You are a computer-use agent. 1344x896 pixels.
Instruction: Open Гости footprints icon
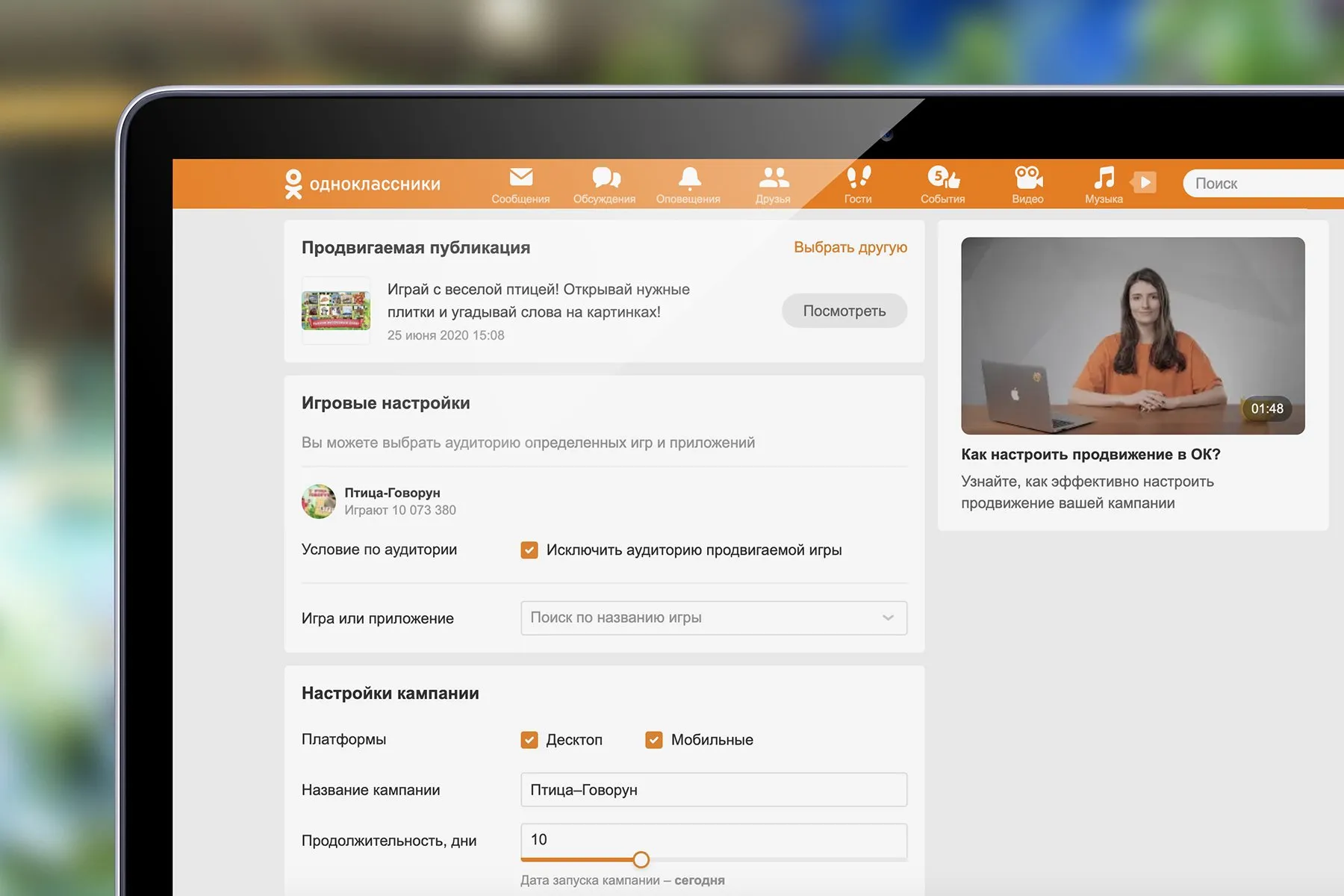point(859,176)
